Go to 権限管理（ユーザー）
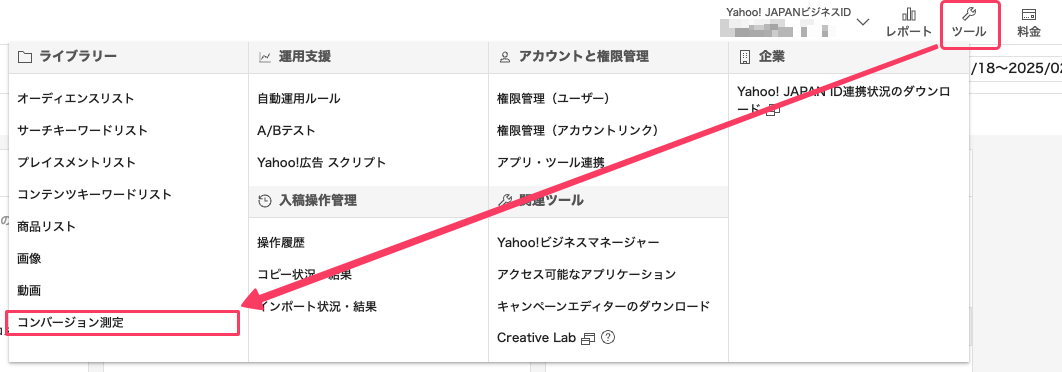 tap(553, 98)
